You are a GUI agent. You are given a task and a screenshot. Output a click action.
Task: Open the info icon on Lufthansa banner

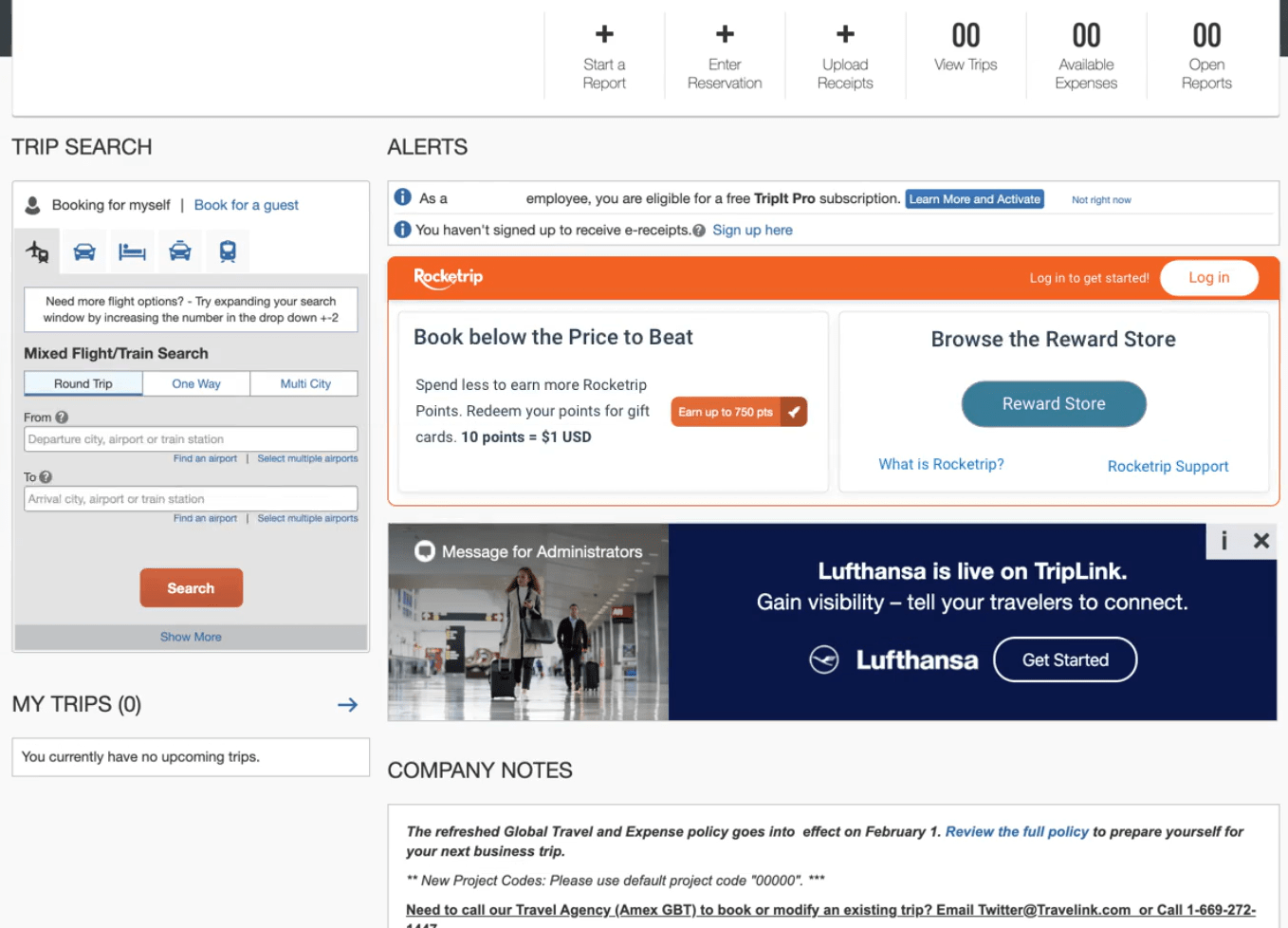(x=1224, y=541)
